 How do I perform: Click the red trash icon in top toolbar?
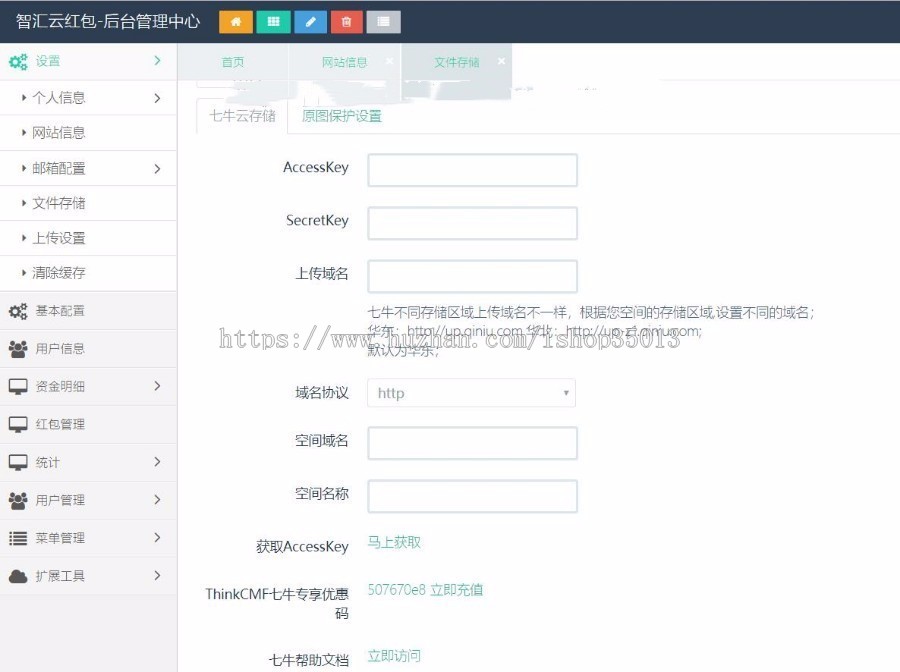[x=345, y=21]
